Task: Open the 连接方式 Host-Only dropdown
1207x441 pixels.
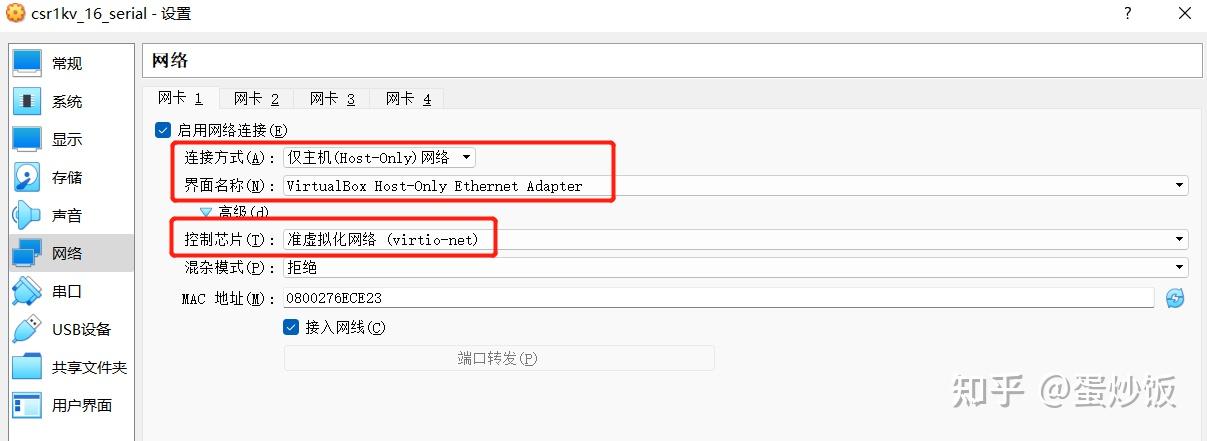Action: 379,158
